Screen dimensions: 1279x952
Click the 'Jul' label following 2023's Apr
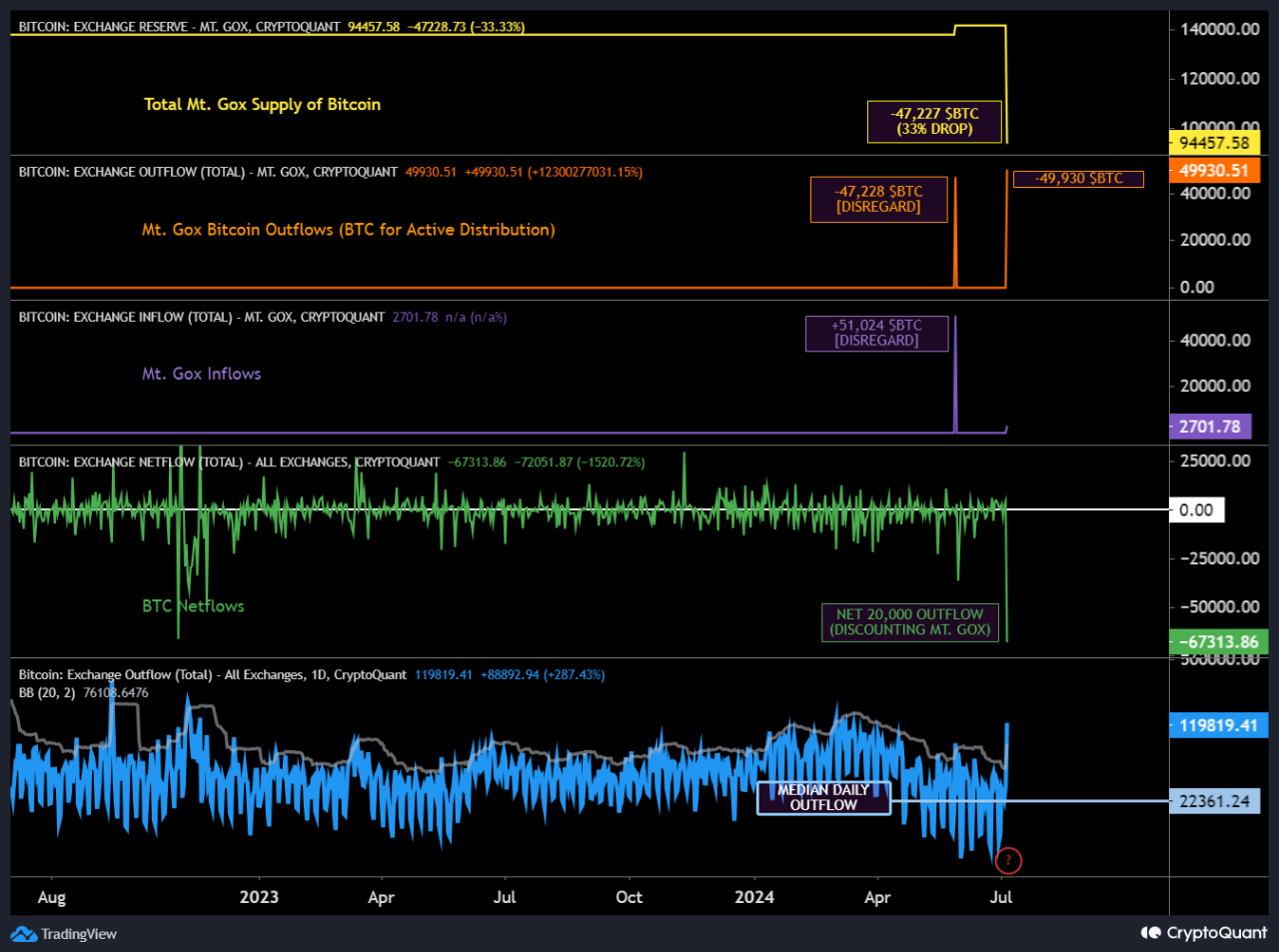pyautogui.click(x=505, y=897)
